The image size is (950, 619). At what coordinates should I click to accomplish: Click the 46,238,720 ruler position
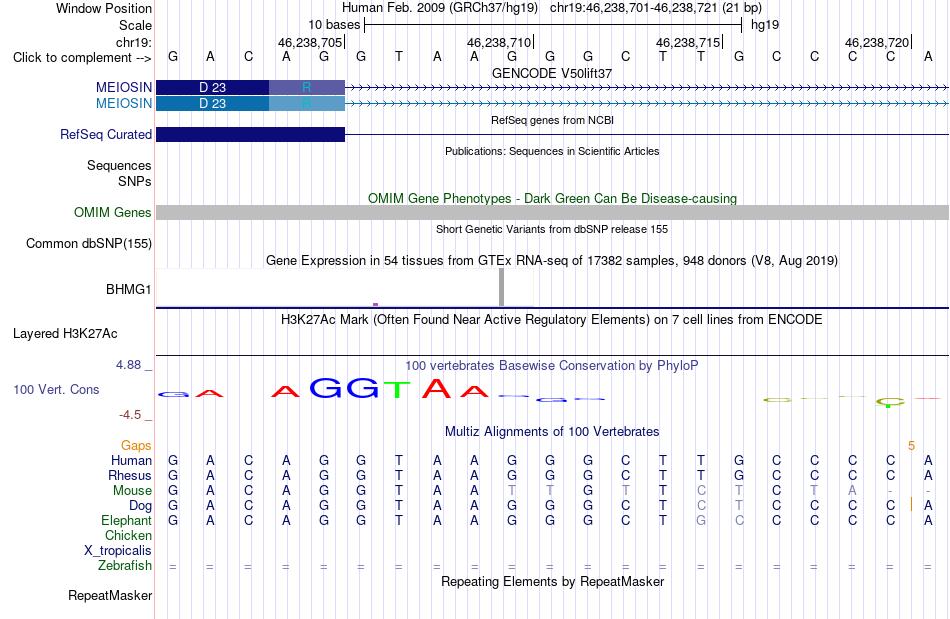pyautogui.click(x=877, y=42)
